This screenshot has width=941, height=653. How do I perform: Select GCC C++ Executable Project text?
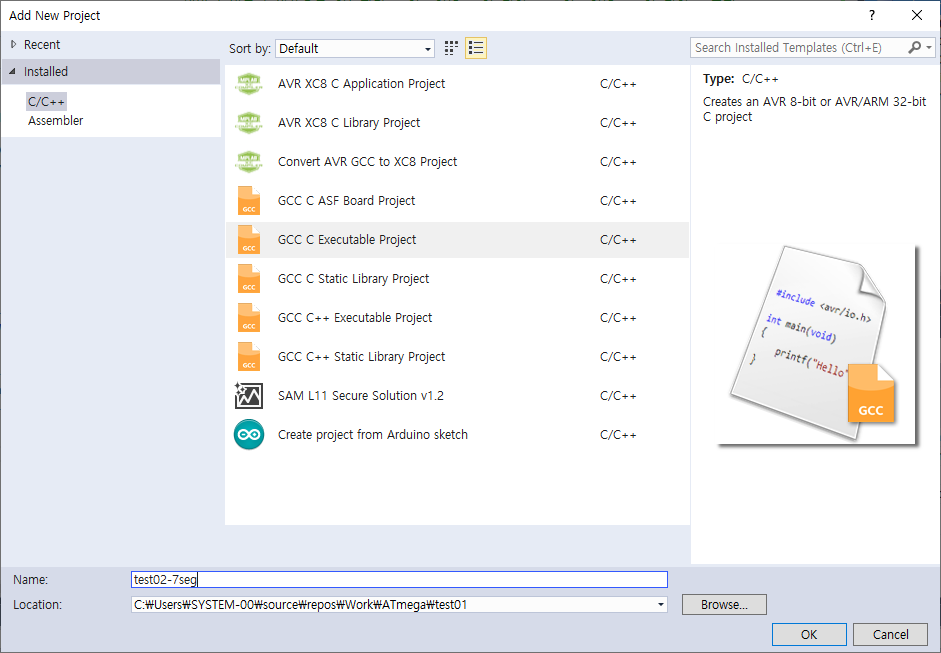(x=355, y=317)
